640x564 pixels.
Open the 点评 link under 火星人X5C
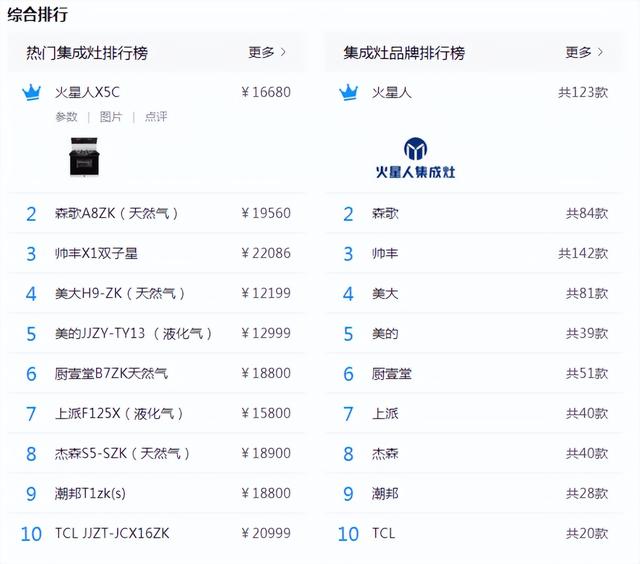(x=156, y=117)
